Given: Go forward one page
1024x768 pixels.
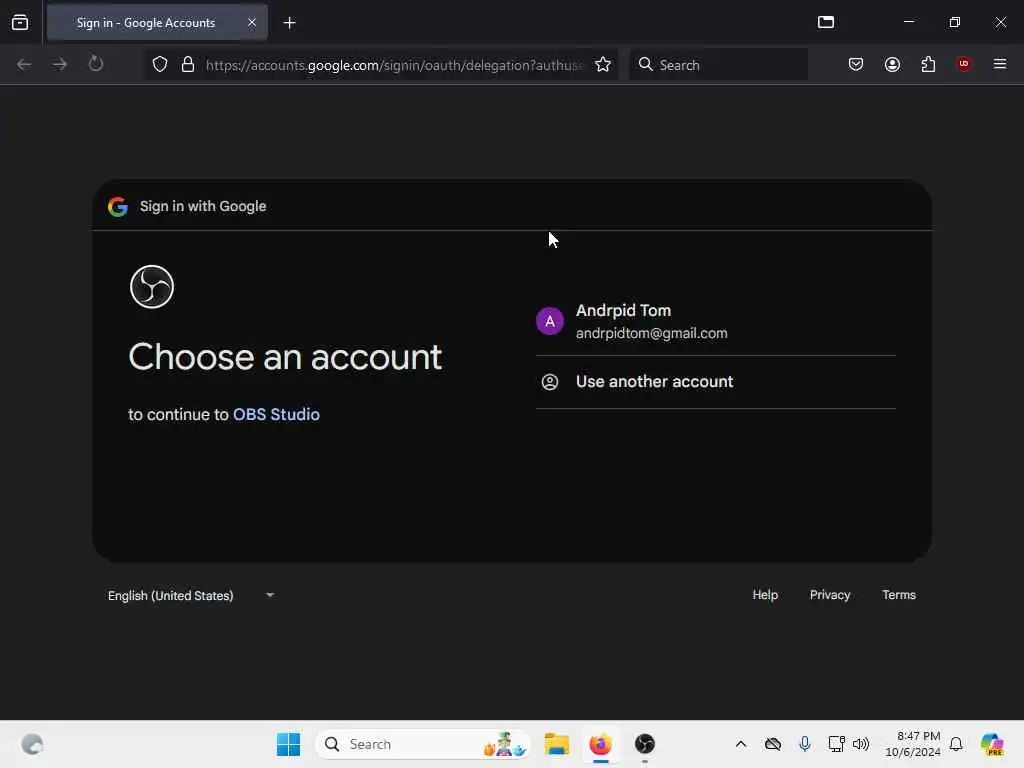Looking at the screenshot, I should [x=60, y=65].
